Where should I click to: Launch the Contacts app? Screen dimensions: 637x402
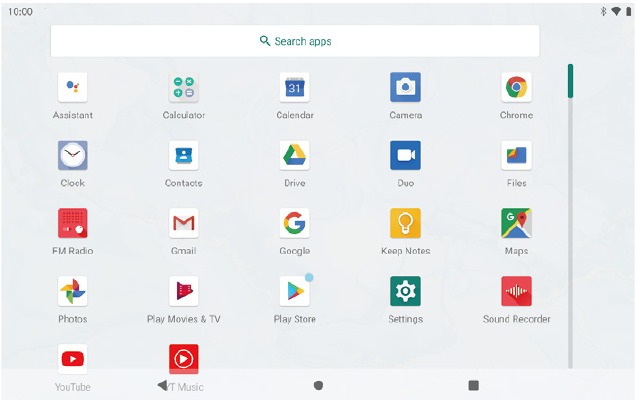click(x=184, y=155)
